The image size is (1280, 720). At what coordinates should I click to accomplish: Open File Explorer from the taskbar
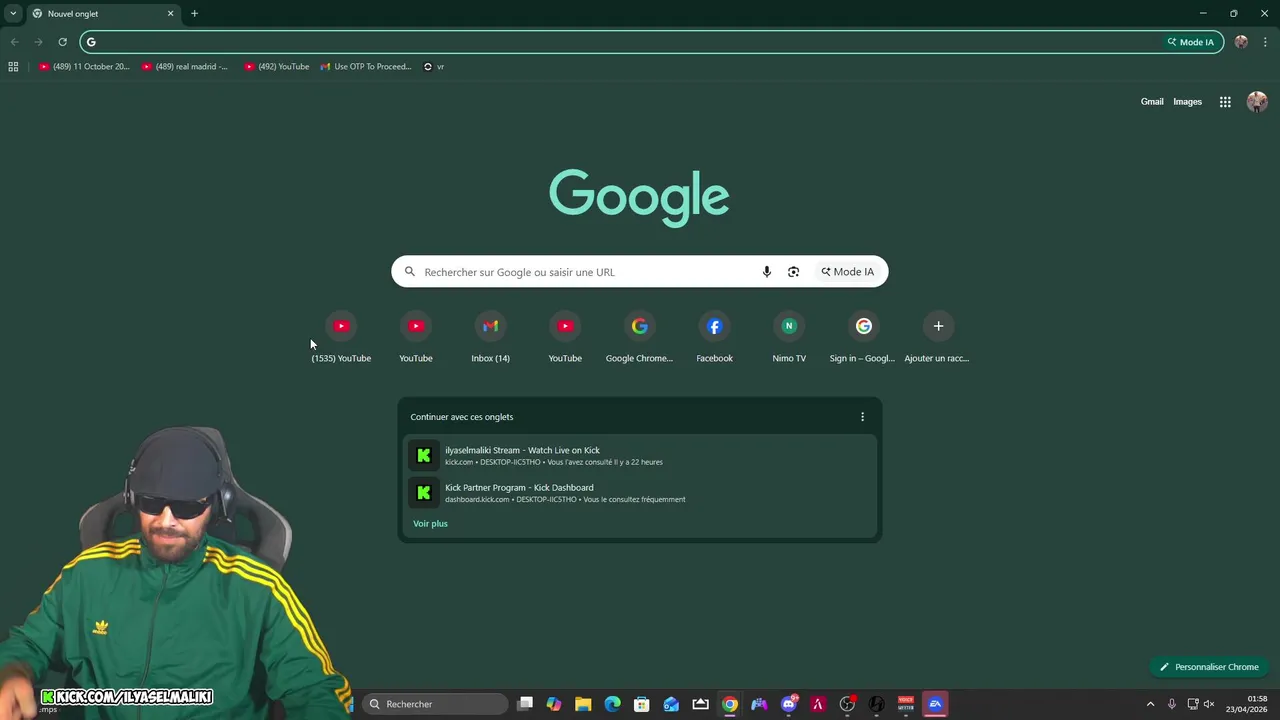[x=583, y=704]
